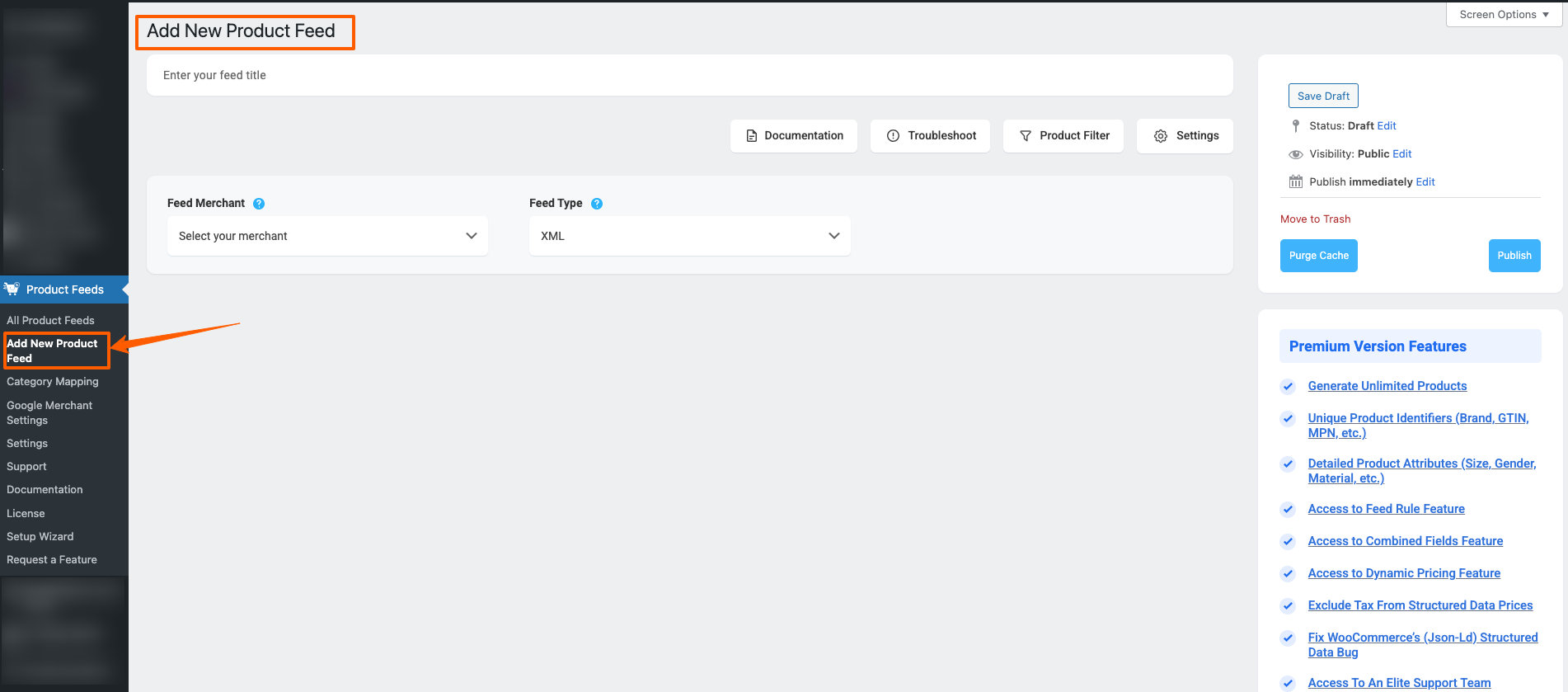Expand the Feed Type XML dropdown
The image size is (1568, 692).
coord(689,236)
